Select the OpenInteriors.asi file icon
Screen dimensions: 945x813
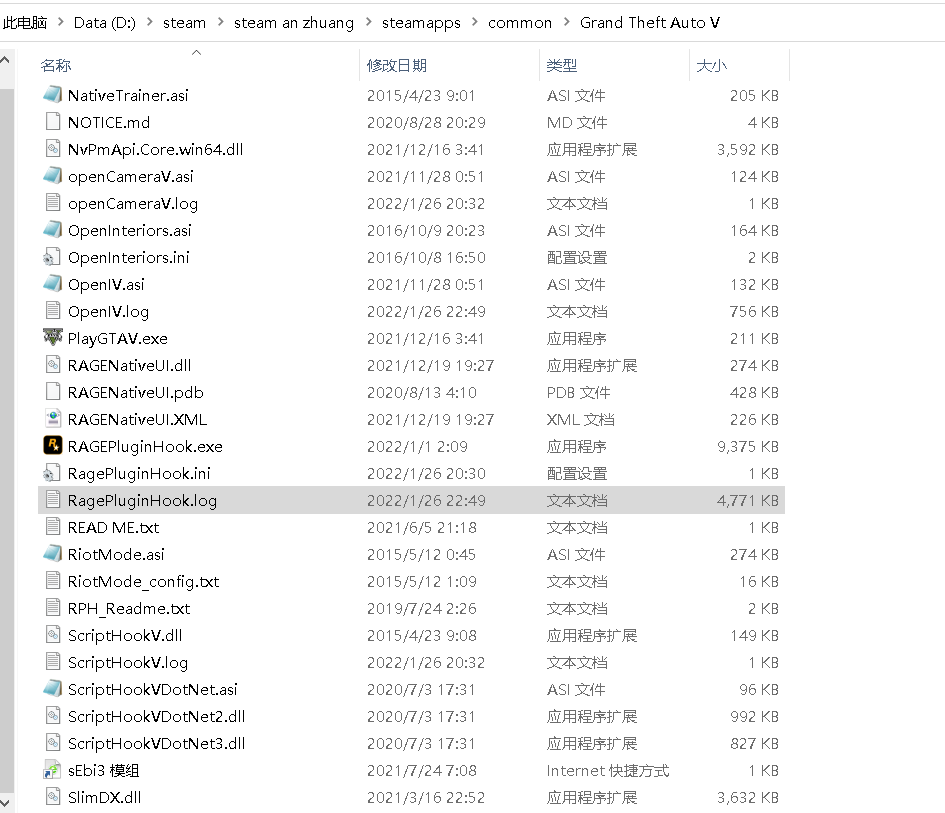52,230
